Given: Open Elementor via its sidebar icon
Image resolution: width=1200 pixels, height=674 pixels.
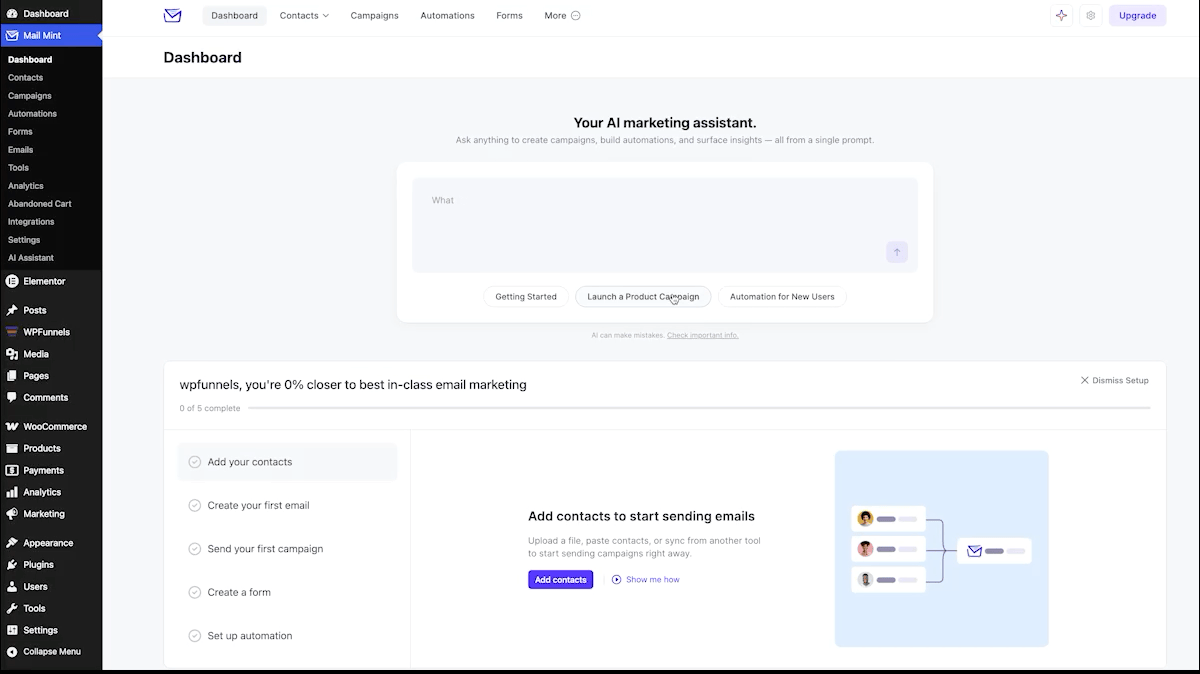Looking at the screenshot, I should click(12, 281).
